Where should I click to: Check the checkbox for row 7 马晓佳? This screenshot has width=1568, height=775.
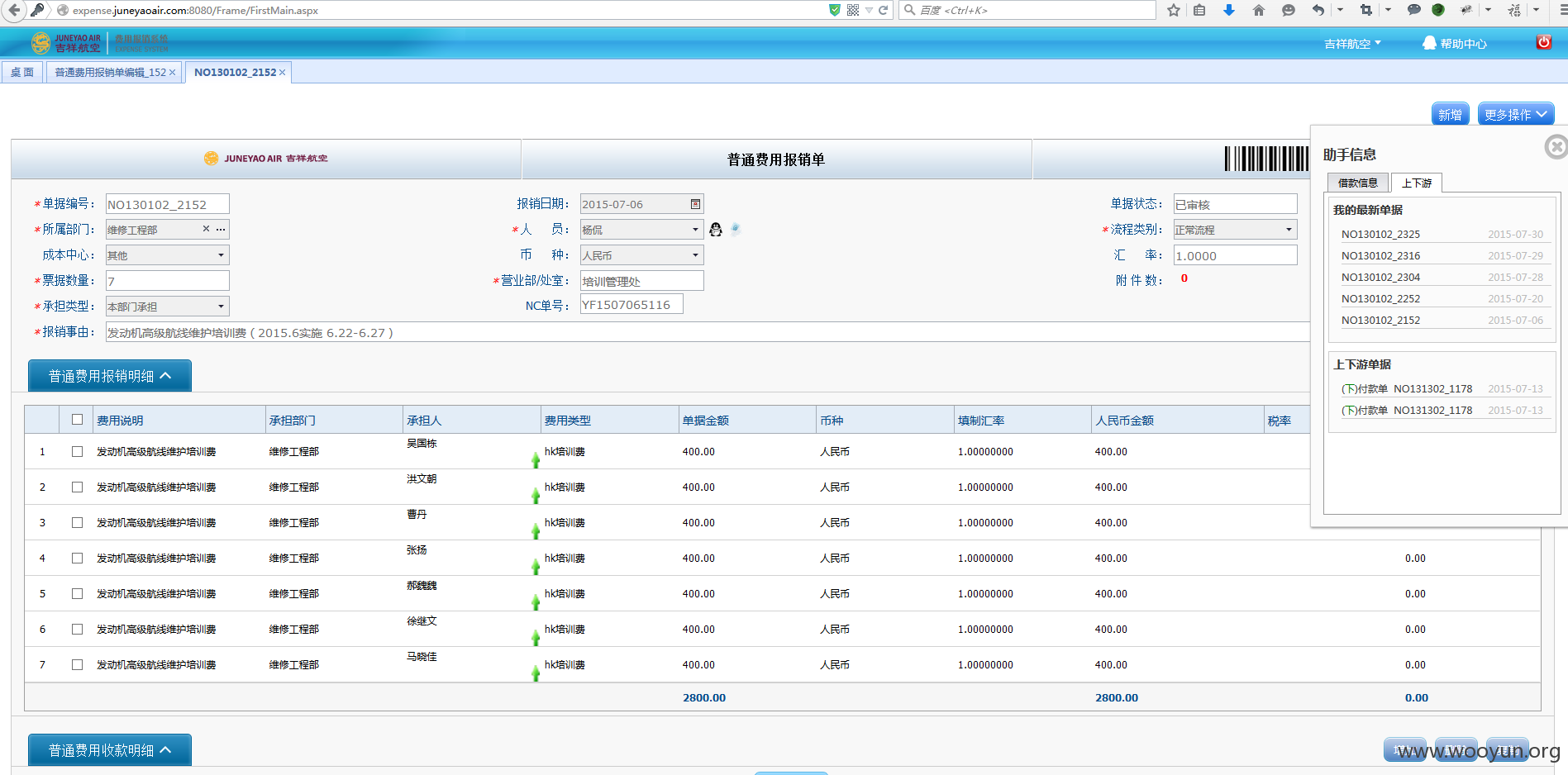coord(78,665)
